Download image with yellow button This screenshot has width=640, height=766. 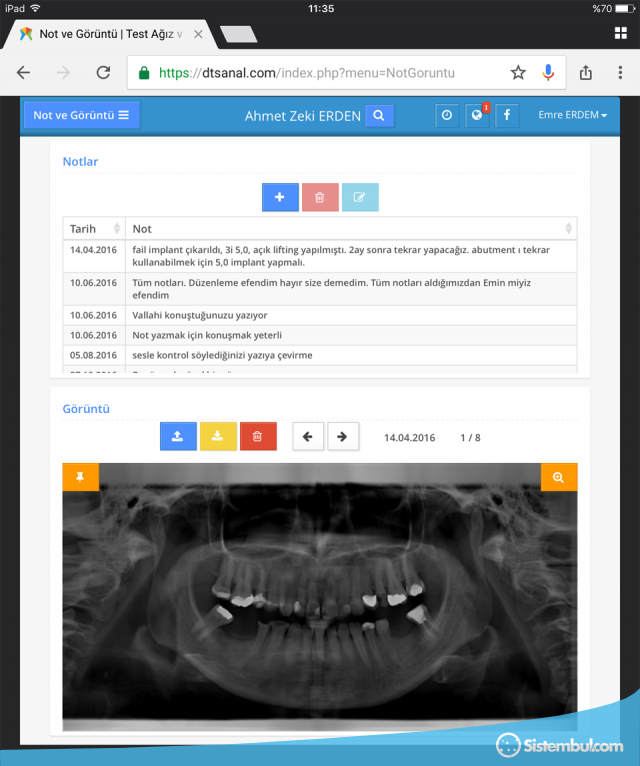click(218, 436)
